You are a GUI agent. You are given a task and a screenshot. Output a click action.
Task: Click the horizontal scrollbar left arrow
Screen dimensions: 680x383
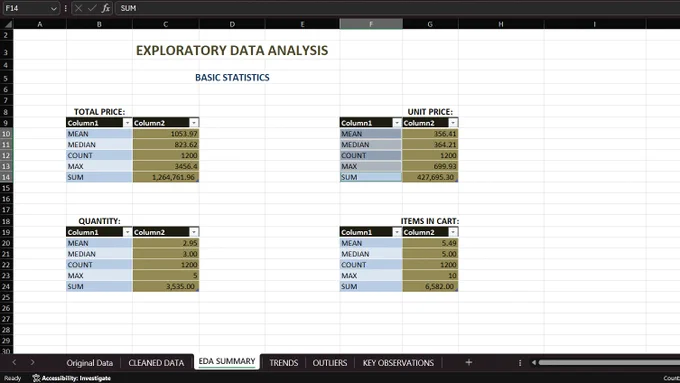[x=534, y=363]
